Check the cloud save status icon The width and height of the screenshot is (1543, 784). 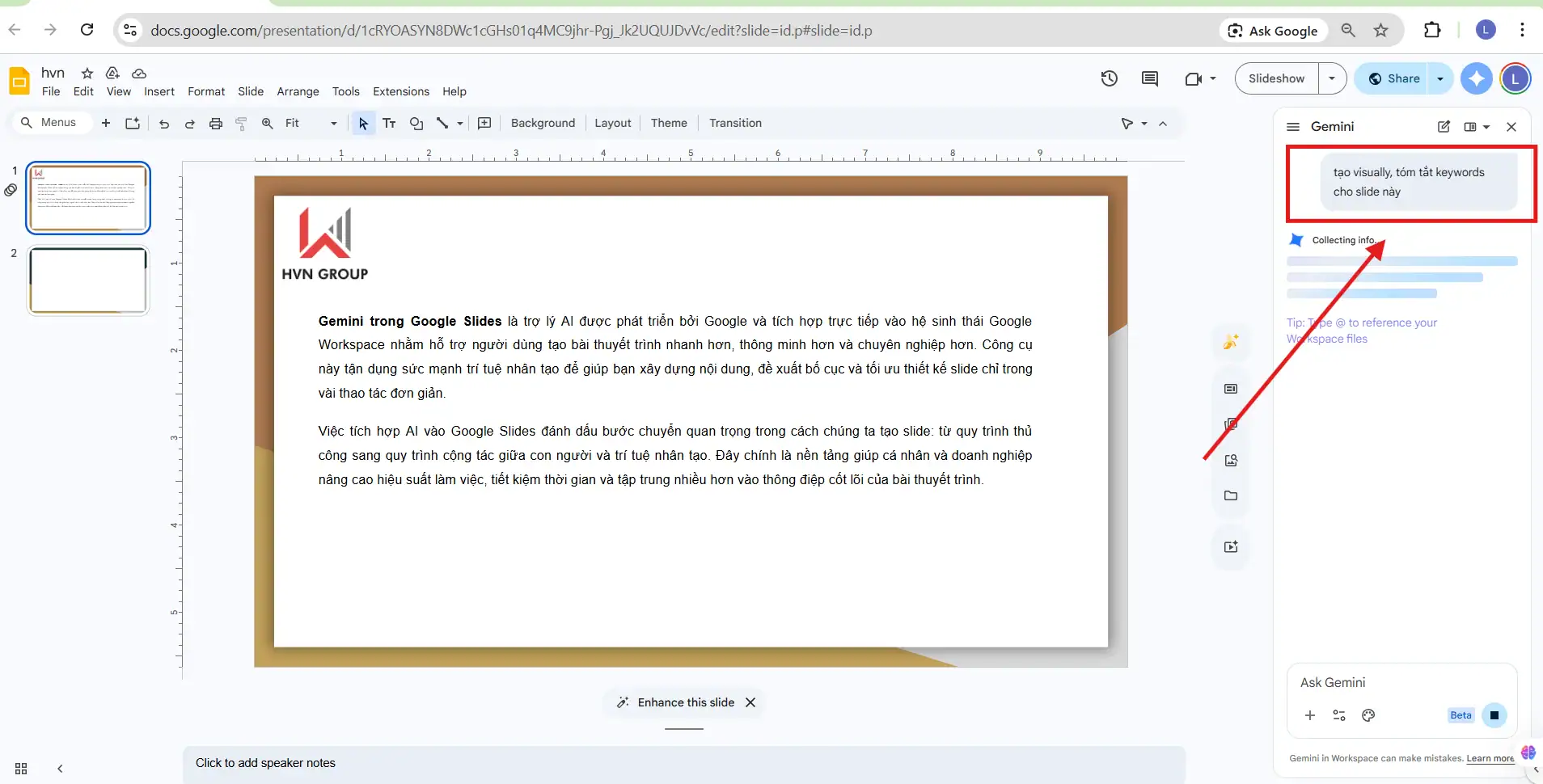coord(139,73)
